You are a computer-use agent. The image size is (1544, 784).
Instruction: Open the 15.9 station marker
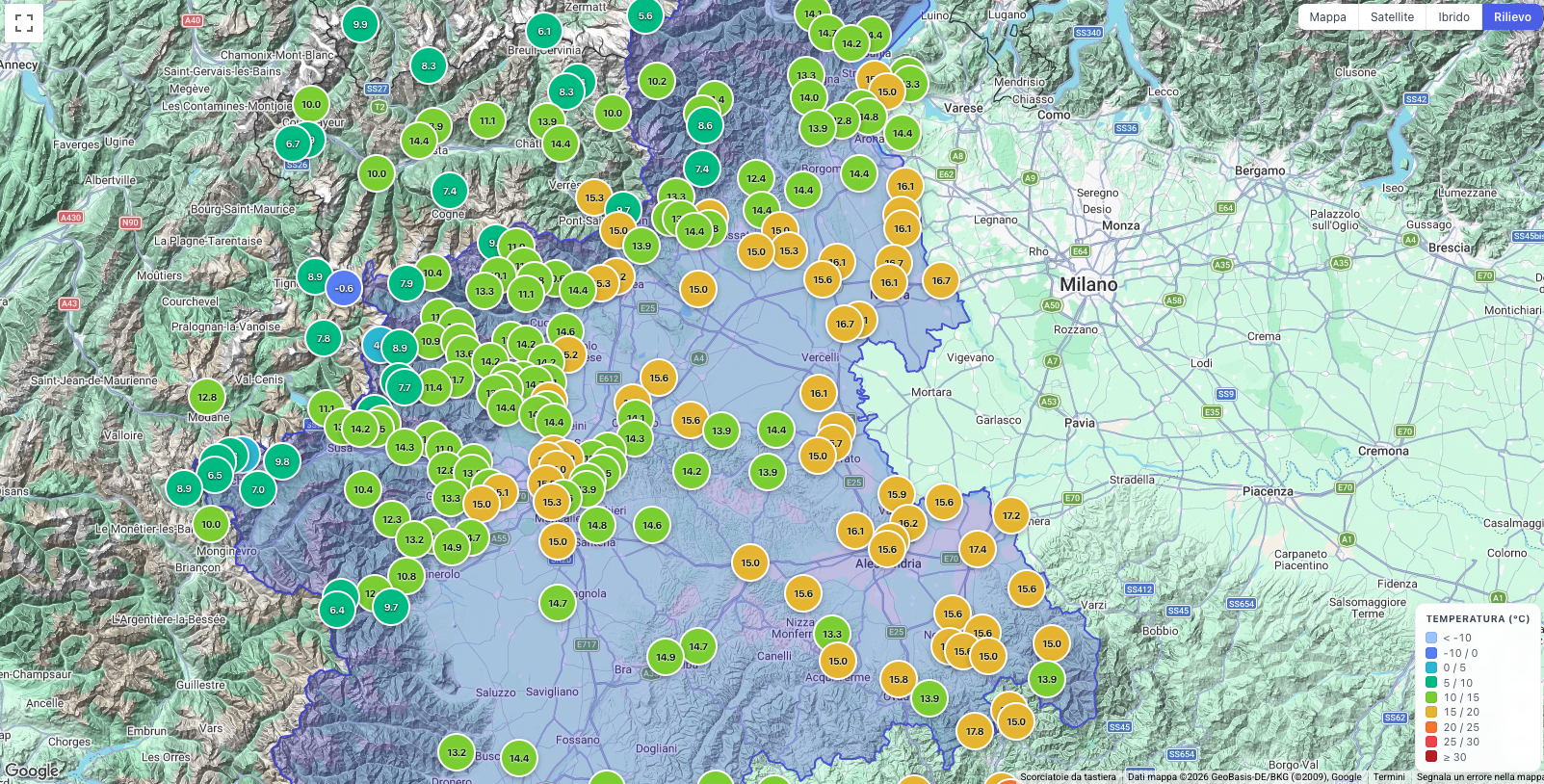point(897,495)
